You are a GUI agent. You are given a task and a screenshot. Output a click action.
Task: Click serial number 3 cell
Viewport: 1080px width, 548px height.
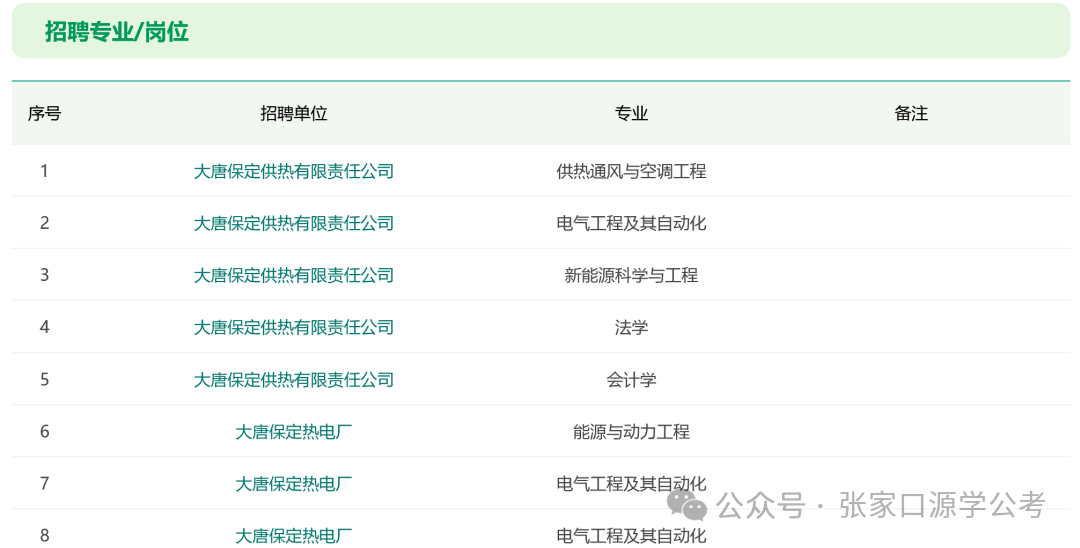[x=44, y=275]
